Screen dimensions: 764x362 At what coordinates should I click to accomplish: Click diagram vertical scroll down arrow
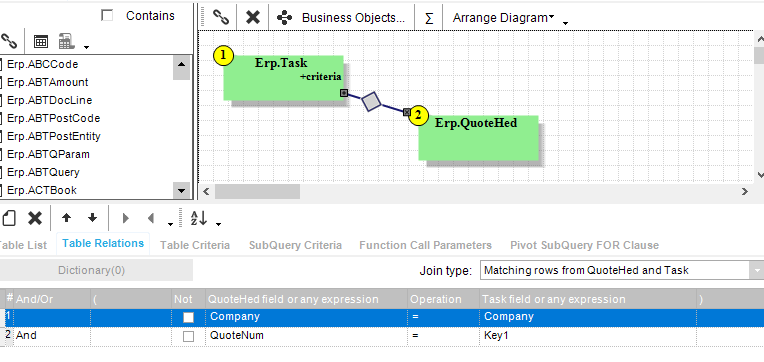[x=760, y=174]
